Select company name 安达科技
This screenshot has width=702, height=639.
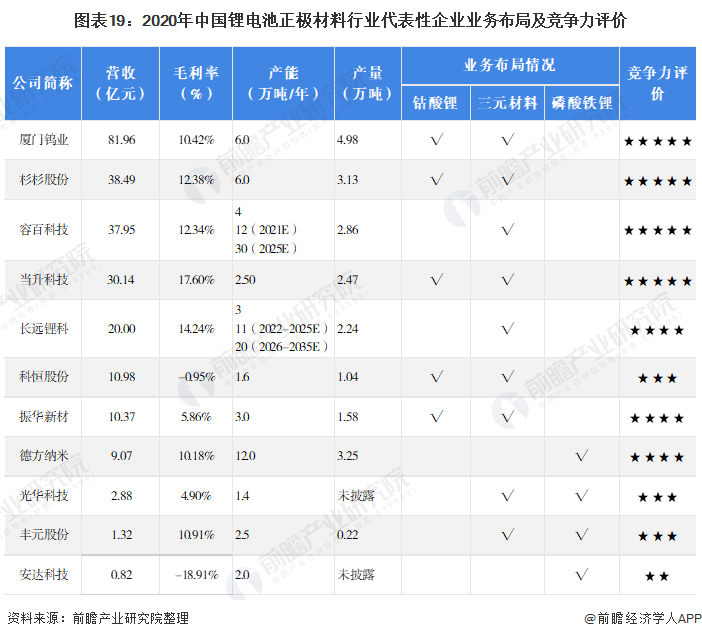click(43, 575)
